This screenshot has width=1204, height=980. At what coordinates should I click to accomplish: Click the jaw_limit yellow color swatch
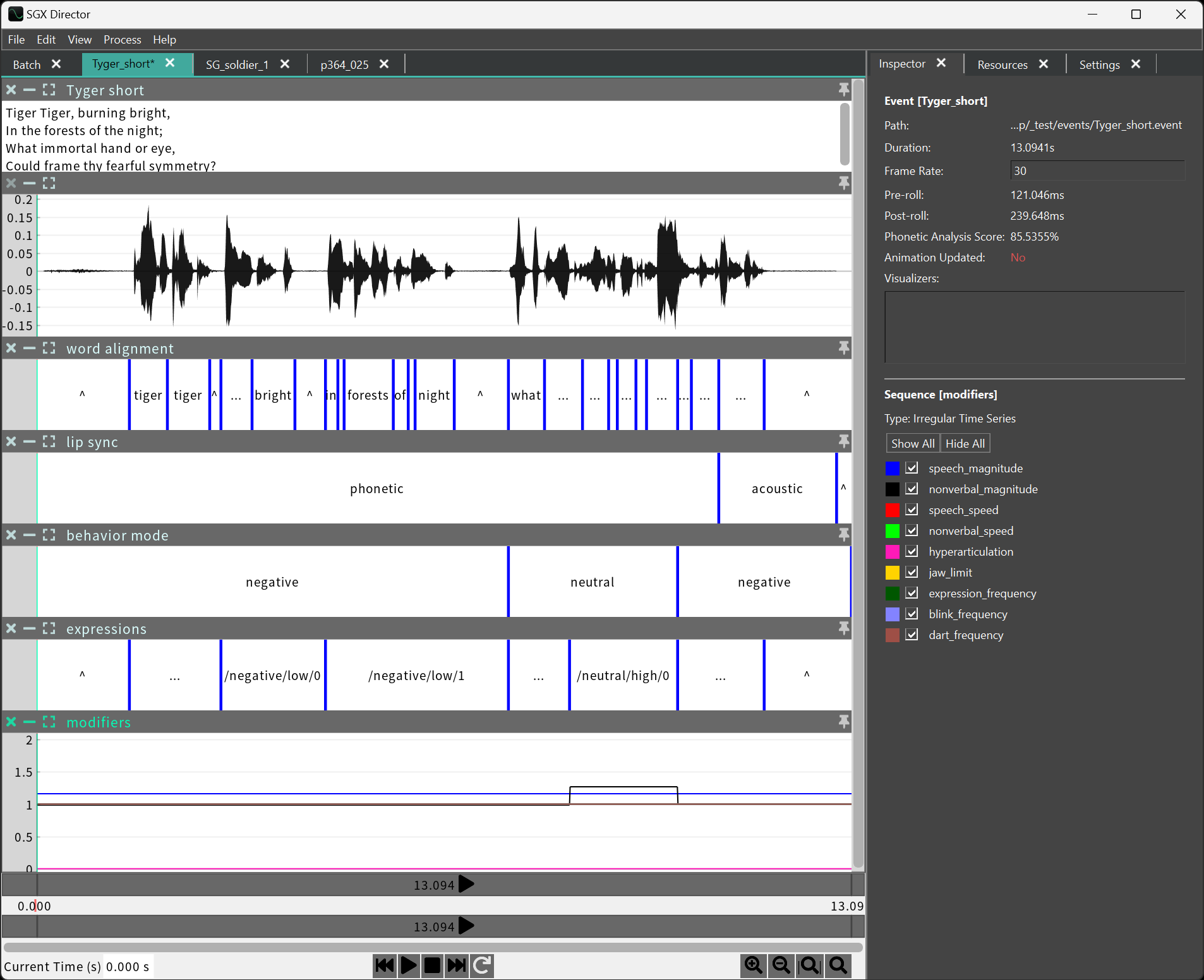892,573
